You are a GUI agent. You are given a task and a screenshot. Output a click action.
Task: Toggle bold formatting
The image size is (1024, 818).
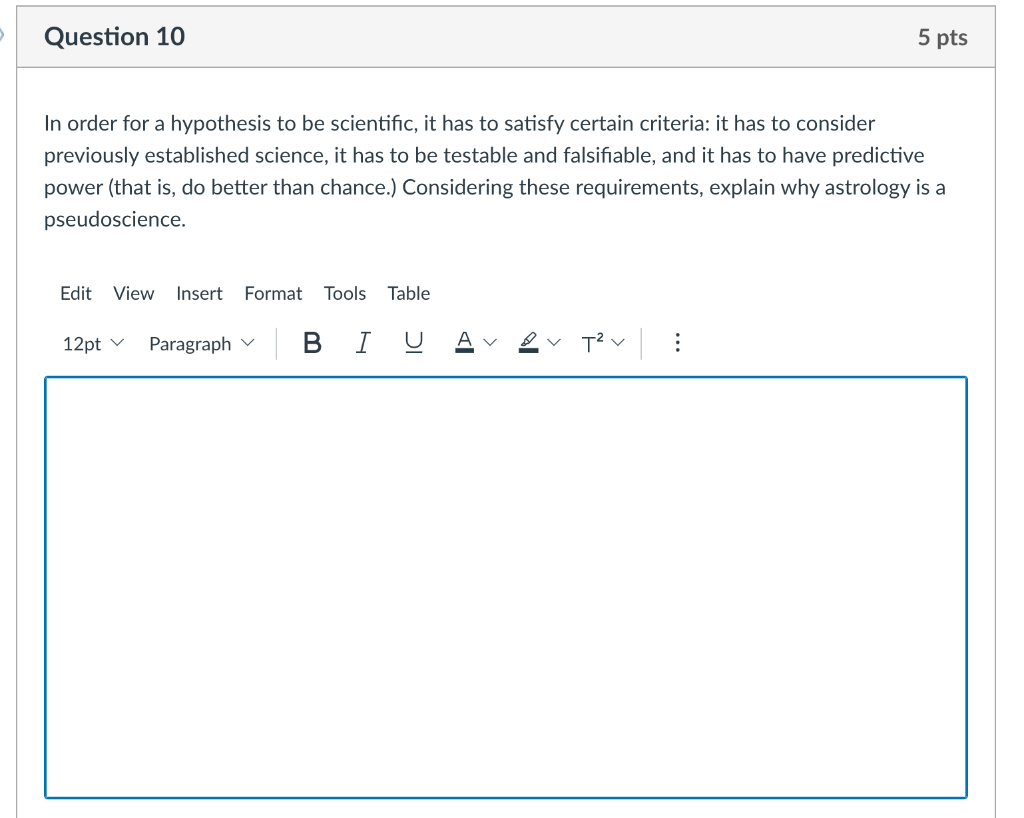(x=312, y=342)
